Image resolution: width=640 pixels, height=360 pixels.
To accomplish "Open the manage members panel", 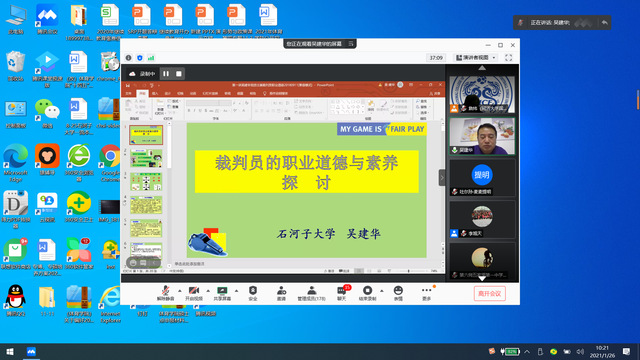I will (311, 293).
